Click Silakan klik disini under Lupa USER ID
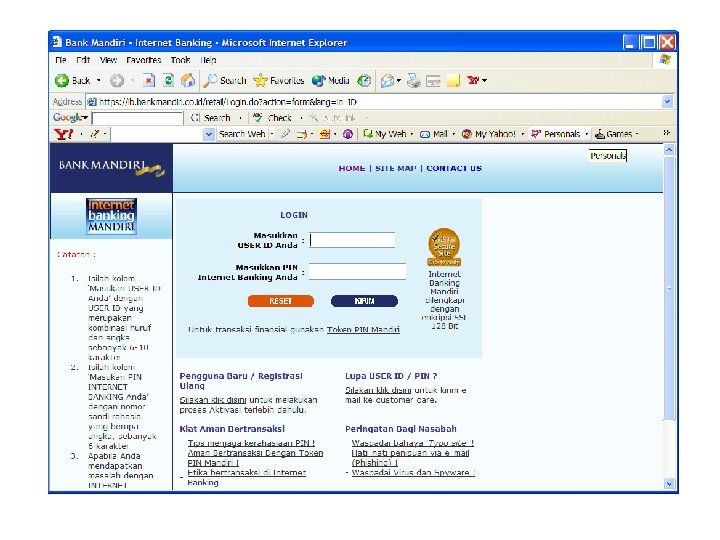720x540 pixels. click(x=378, y=390)
